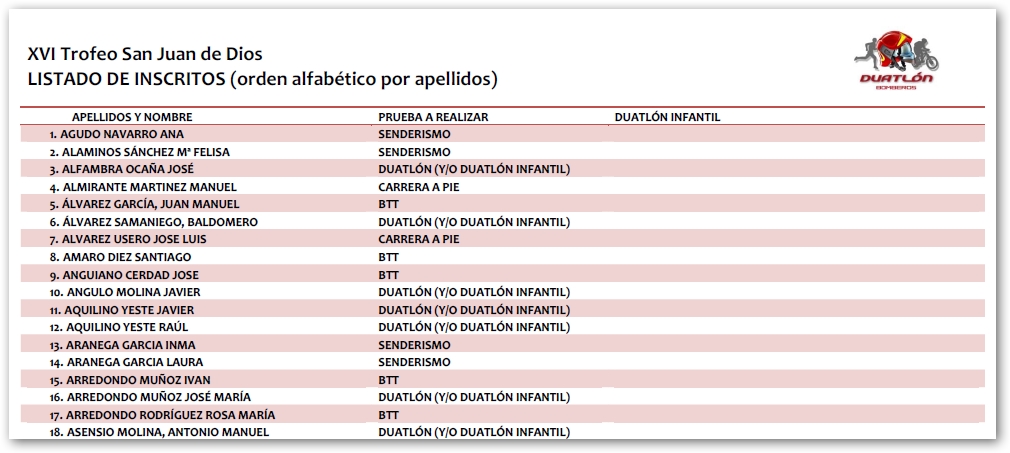Image resolution: width=1010 pixels, height=453 pixels.
Task: Click the PRUEBA A REALIZAR column header
Action: (433, 117)
